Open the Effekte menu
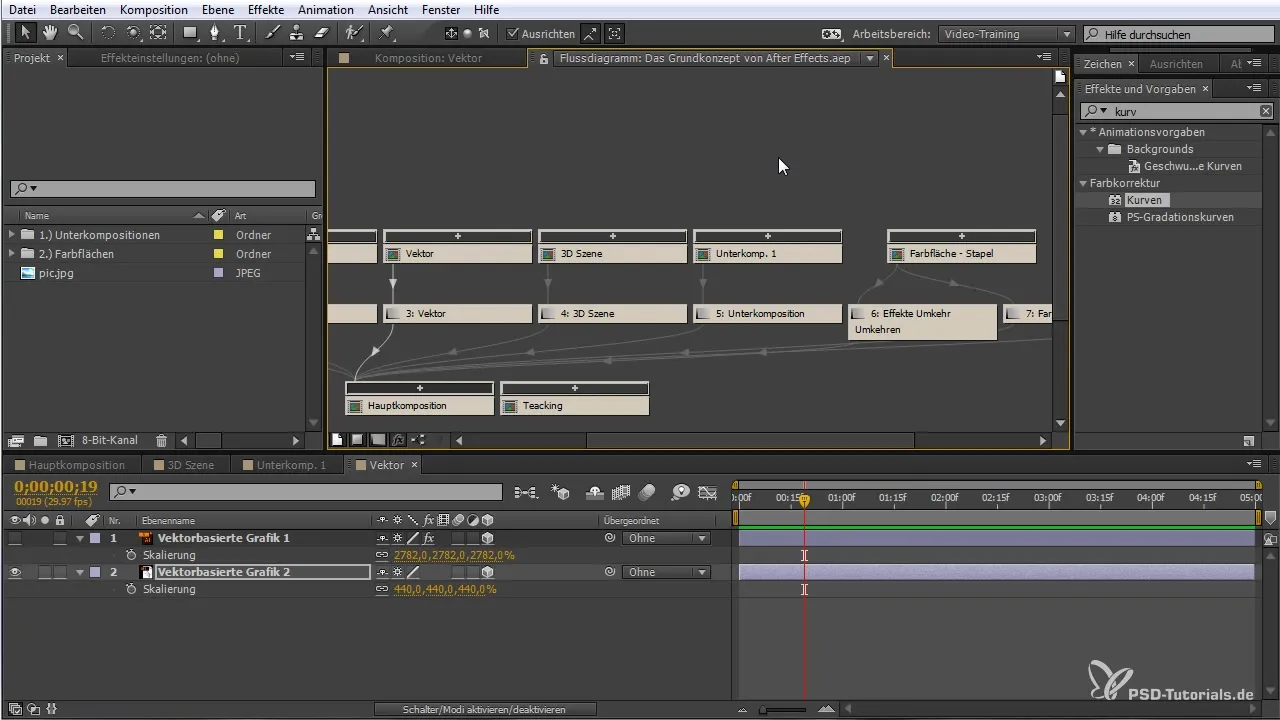 (x=266, y=10)
